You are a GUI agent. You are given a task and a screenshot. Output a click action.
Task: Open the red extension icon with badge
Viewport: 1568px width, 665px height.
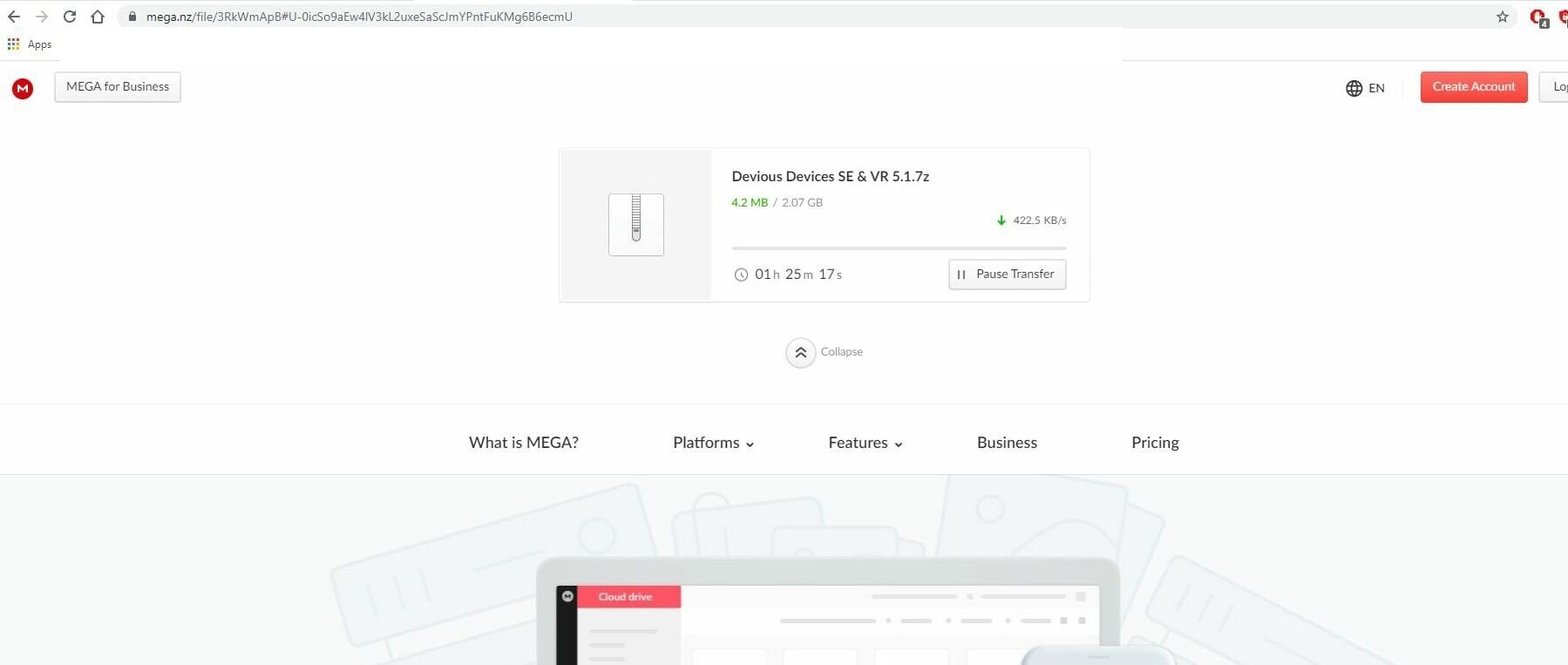(x=1538, y=17)
